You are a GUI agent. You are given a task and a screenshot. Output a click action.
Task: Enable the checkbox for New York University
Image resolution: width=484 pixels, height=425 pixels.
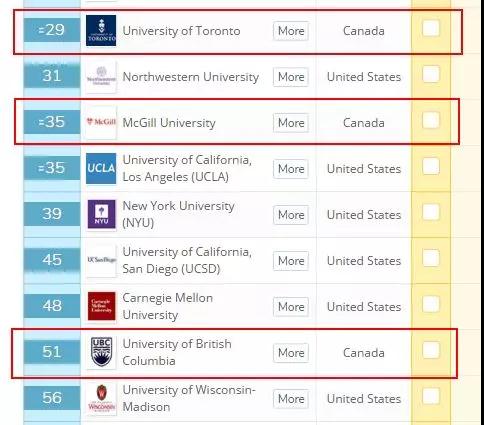point(431,212)
